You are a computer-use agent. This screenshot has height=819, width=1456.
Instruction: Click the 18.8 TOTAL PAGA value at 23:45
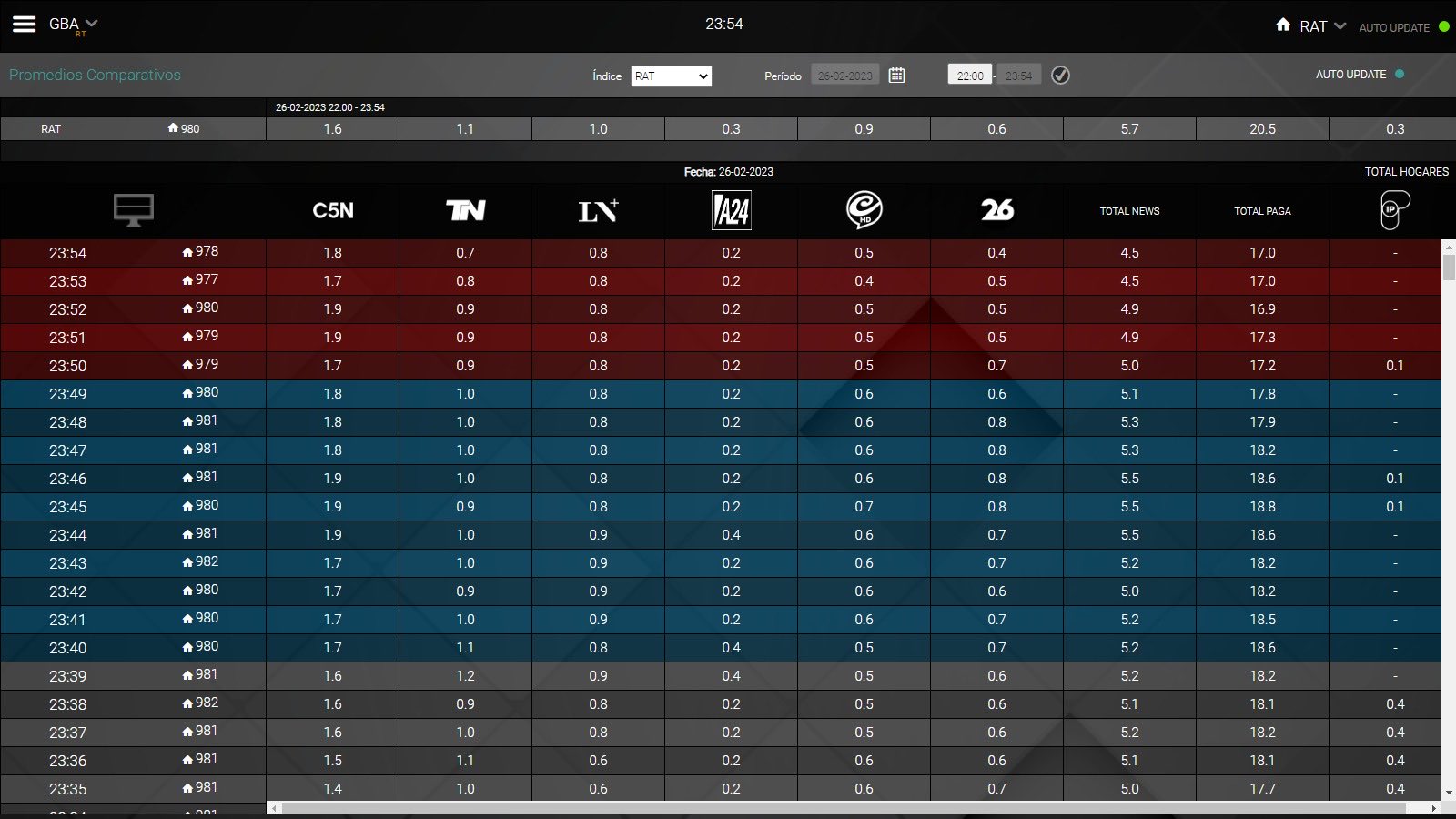coord(1263,507)
